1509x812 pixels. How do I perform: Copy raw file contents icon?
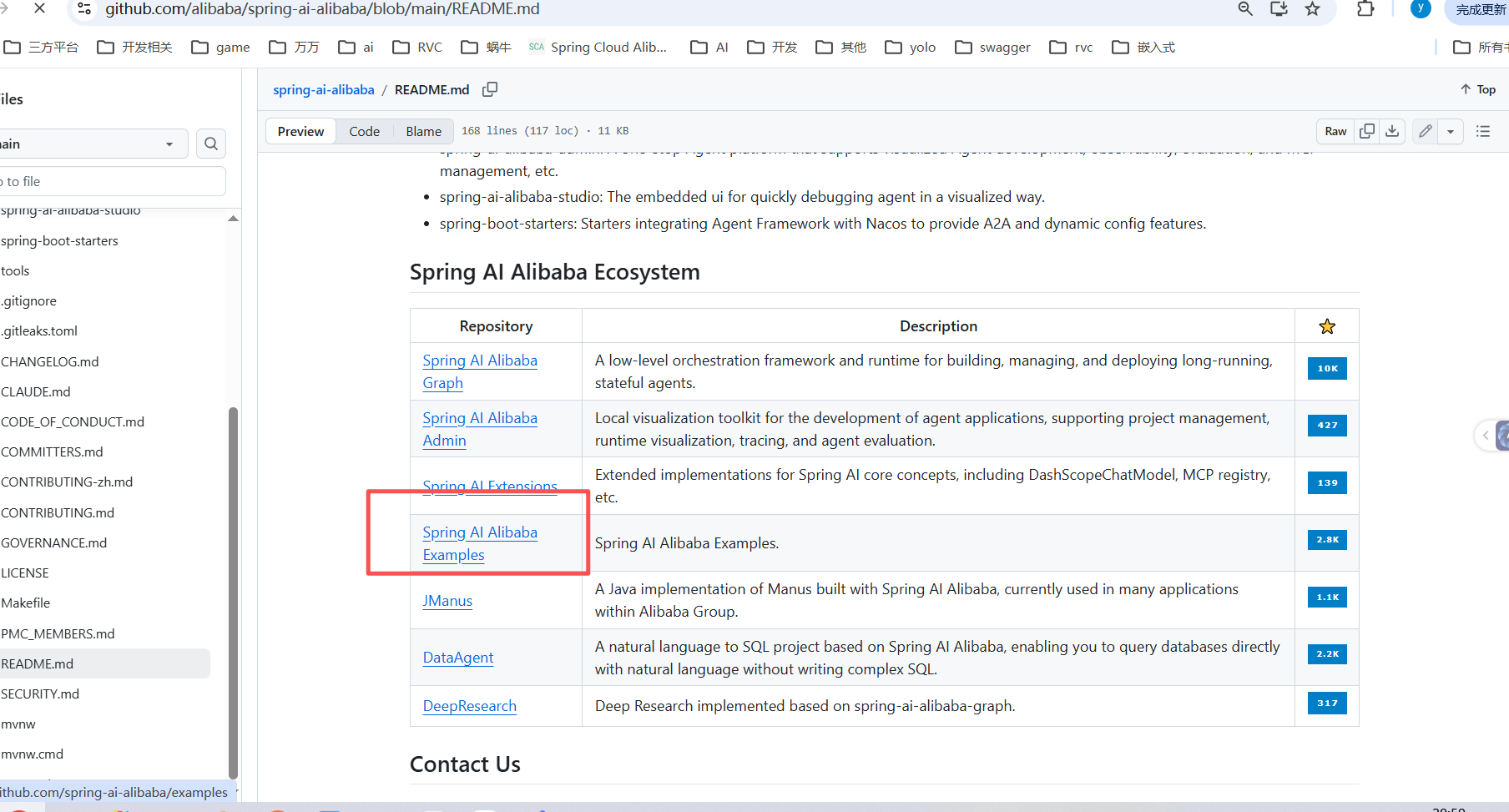tap(1367, 131)
